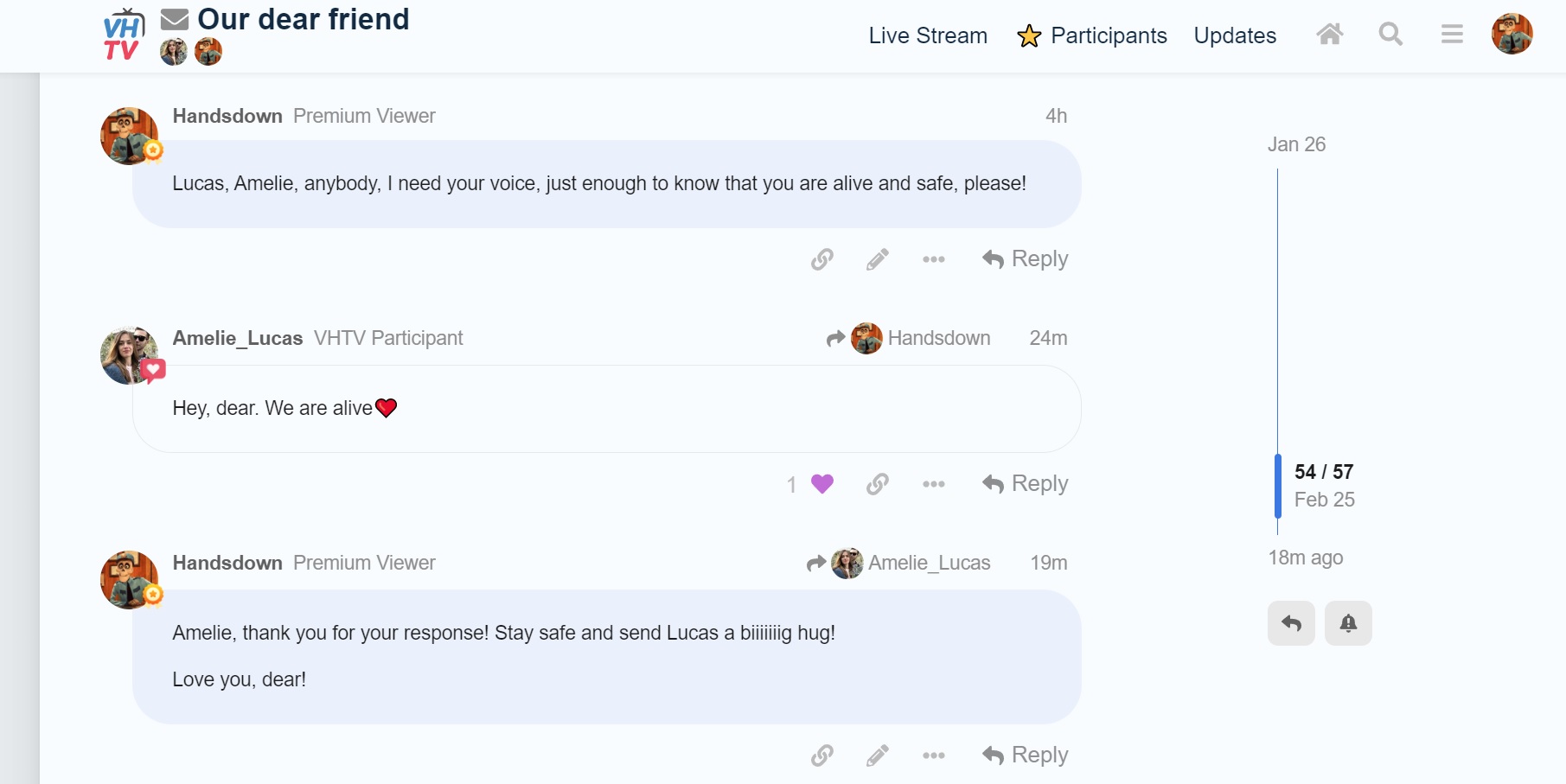Copy link to Amelie_Lucas's post
The height and width of the screenshot is (784, 1566).
coord(878,484)
